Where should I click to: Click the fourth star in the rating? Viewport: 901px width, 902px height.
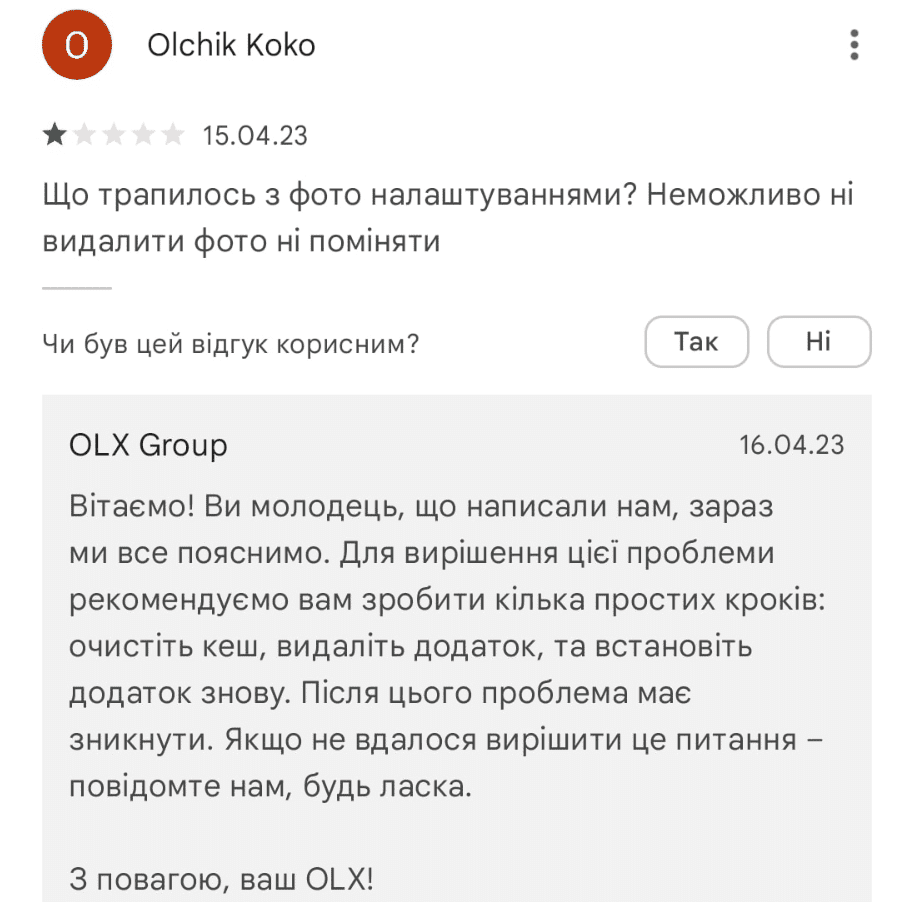click(145, 135)
